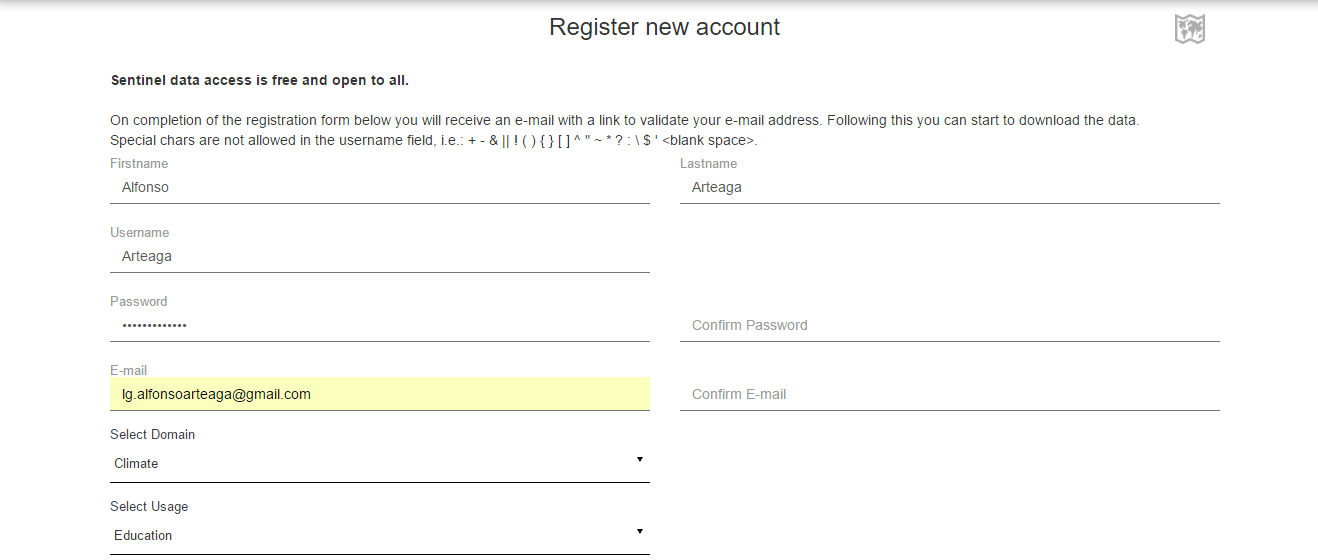Click the world map icon

[x=1189, y=29]
